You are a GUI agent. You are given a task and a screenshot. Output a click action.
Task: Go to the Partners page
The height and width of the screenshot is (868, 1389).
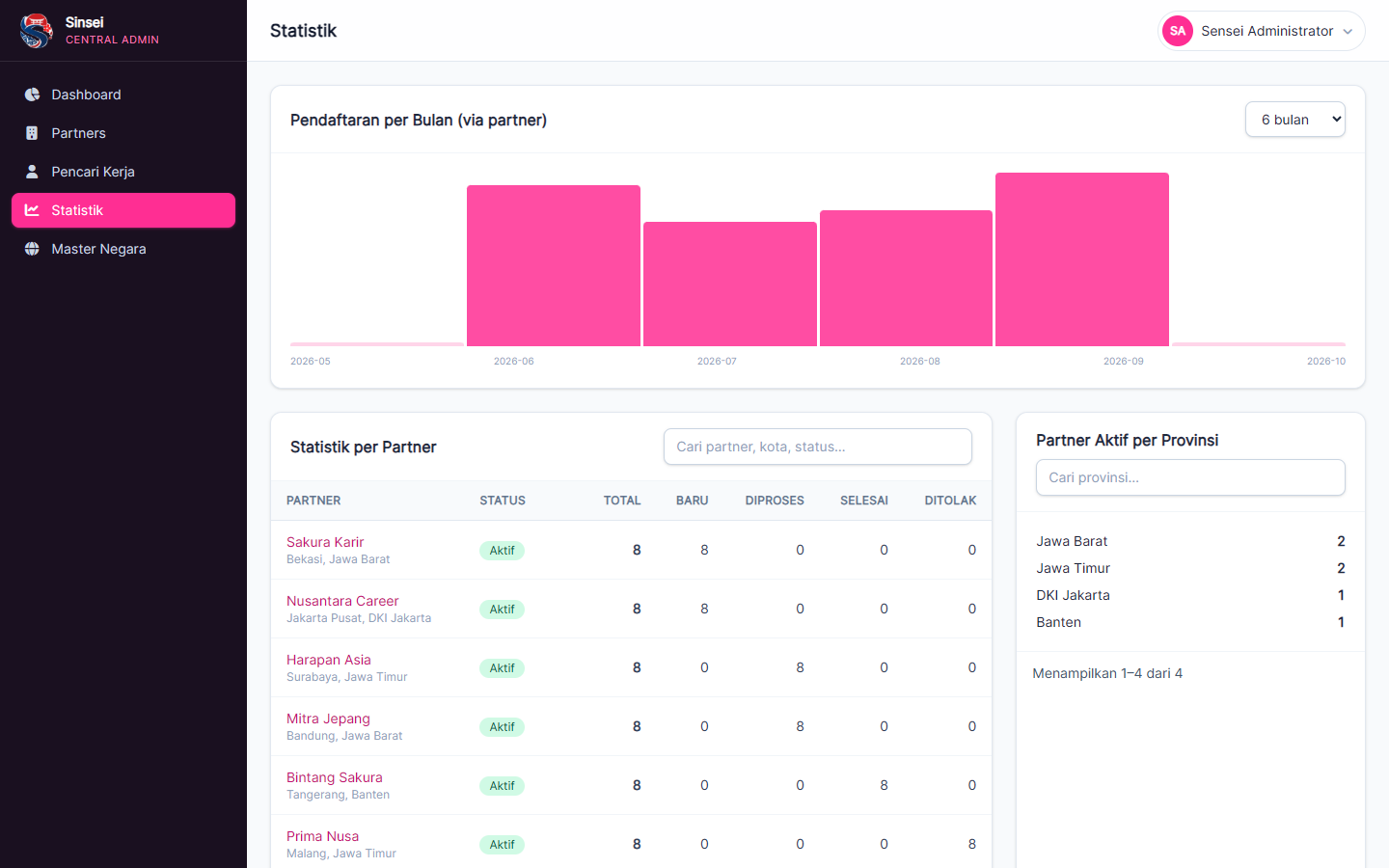click(123, 133)
